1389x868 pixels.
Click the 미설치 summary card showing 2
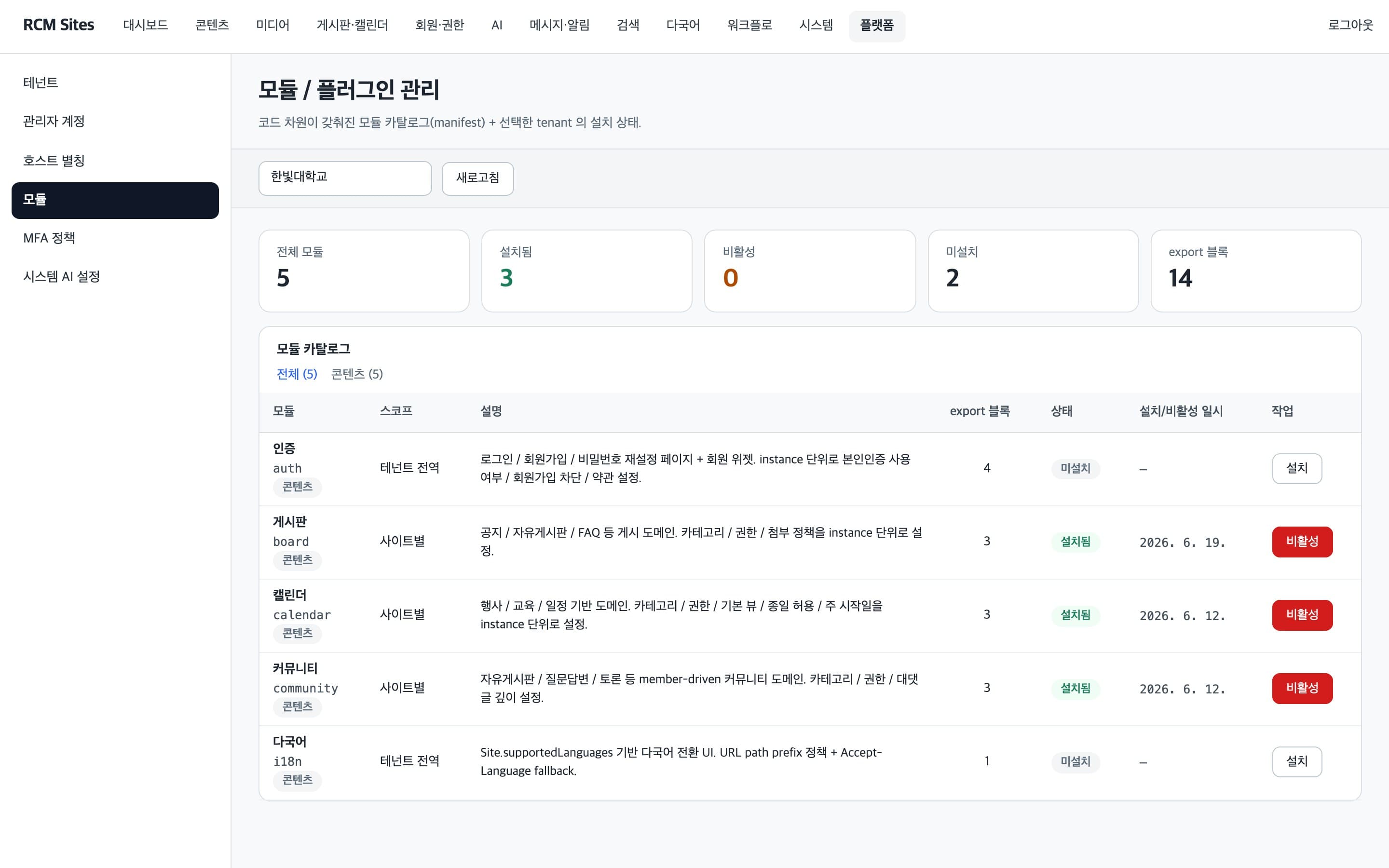(1033, 271)
